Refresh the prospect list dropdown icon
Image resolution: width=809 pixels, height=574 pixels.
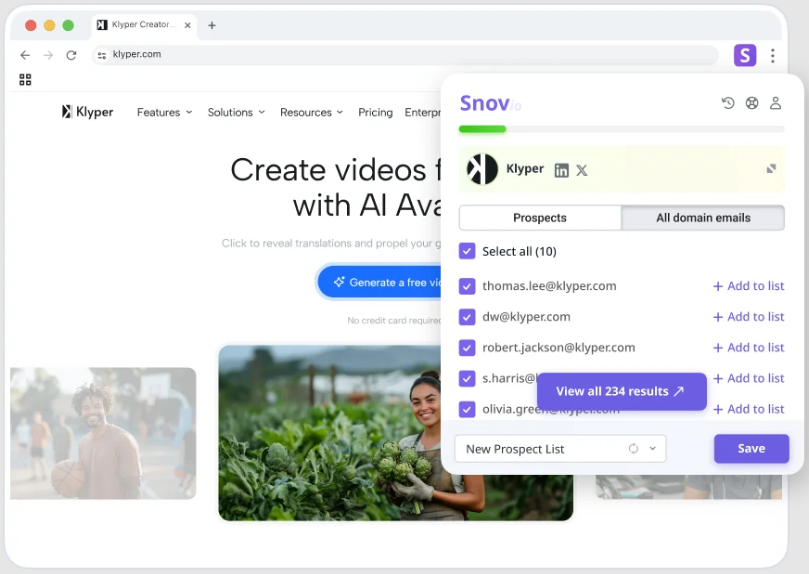coord(633,449)
